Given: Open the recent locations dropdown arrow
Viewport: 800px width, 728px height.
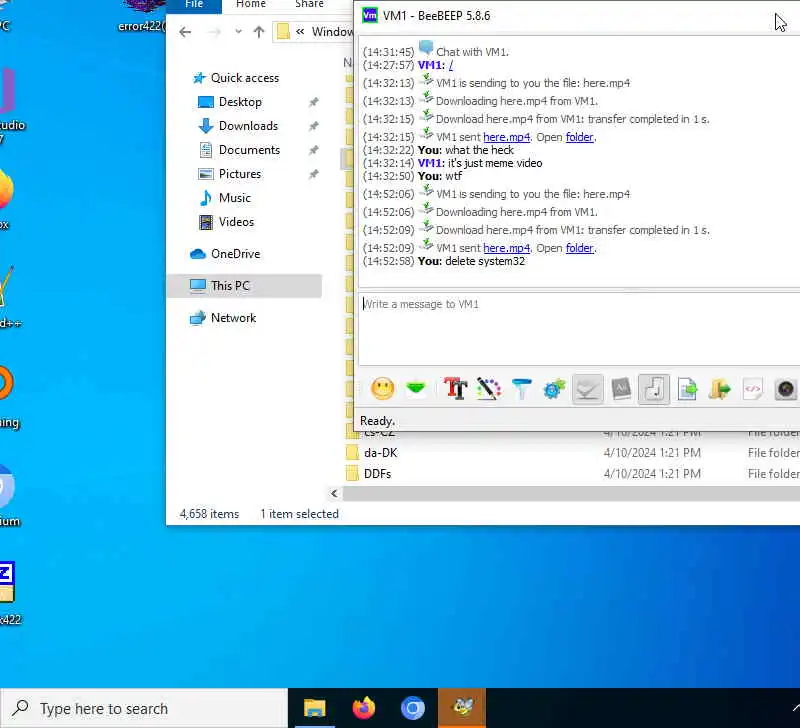Looking at the screenshot, I should coord(238,32).
